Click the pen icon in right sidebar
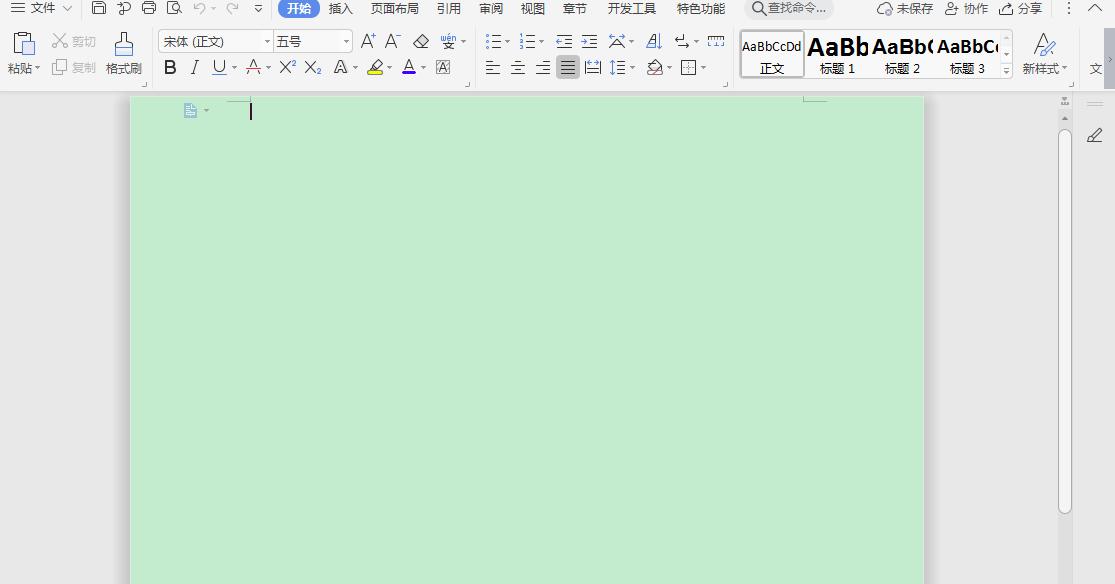 (x=1095, y=135)
